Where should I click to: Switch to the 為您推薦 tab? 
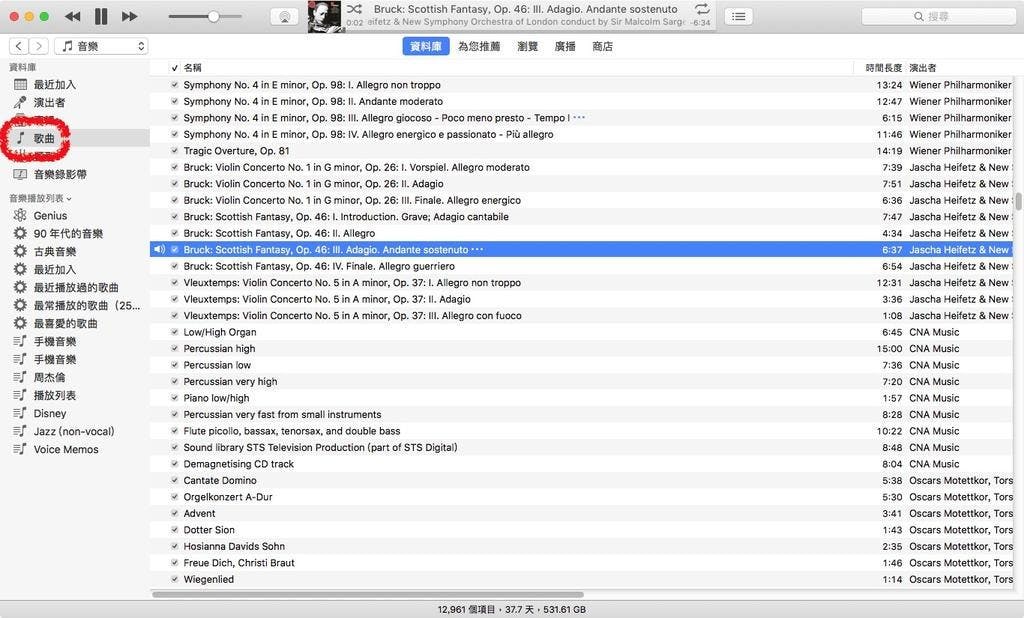[x=478, y=46]
